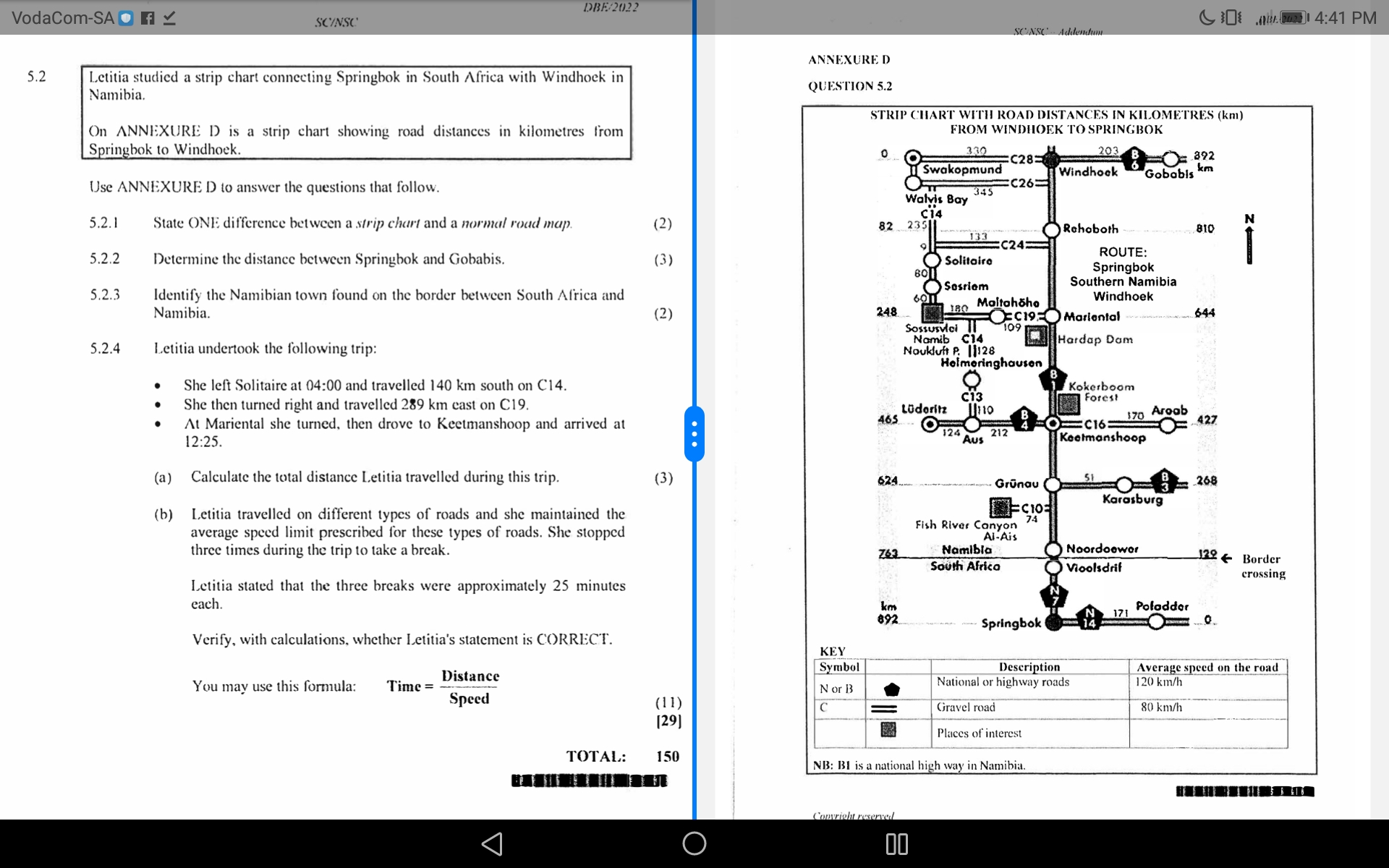Tap the places of interest key square

tap(888, 730)
